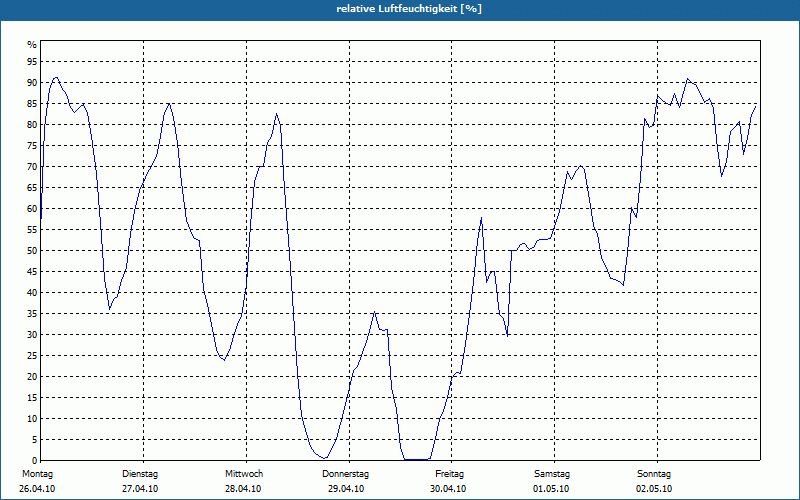The image size is (800, 500).
Task: Click the chart title 'relative Luftfeuchtigkeit [%]'
Action: pyautogui.click(x=409, y=9)
